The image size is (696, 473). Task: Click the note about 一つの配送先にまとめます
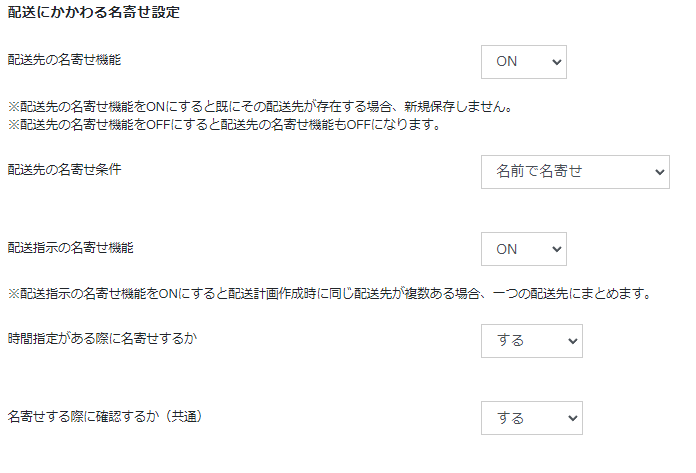(x=330, y=294)
